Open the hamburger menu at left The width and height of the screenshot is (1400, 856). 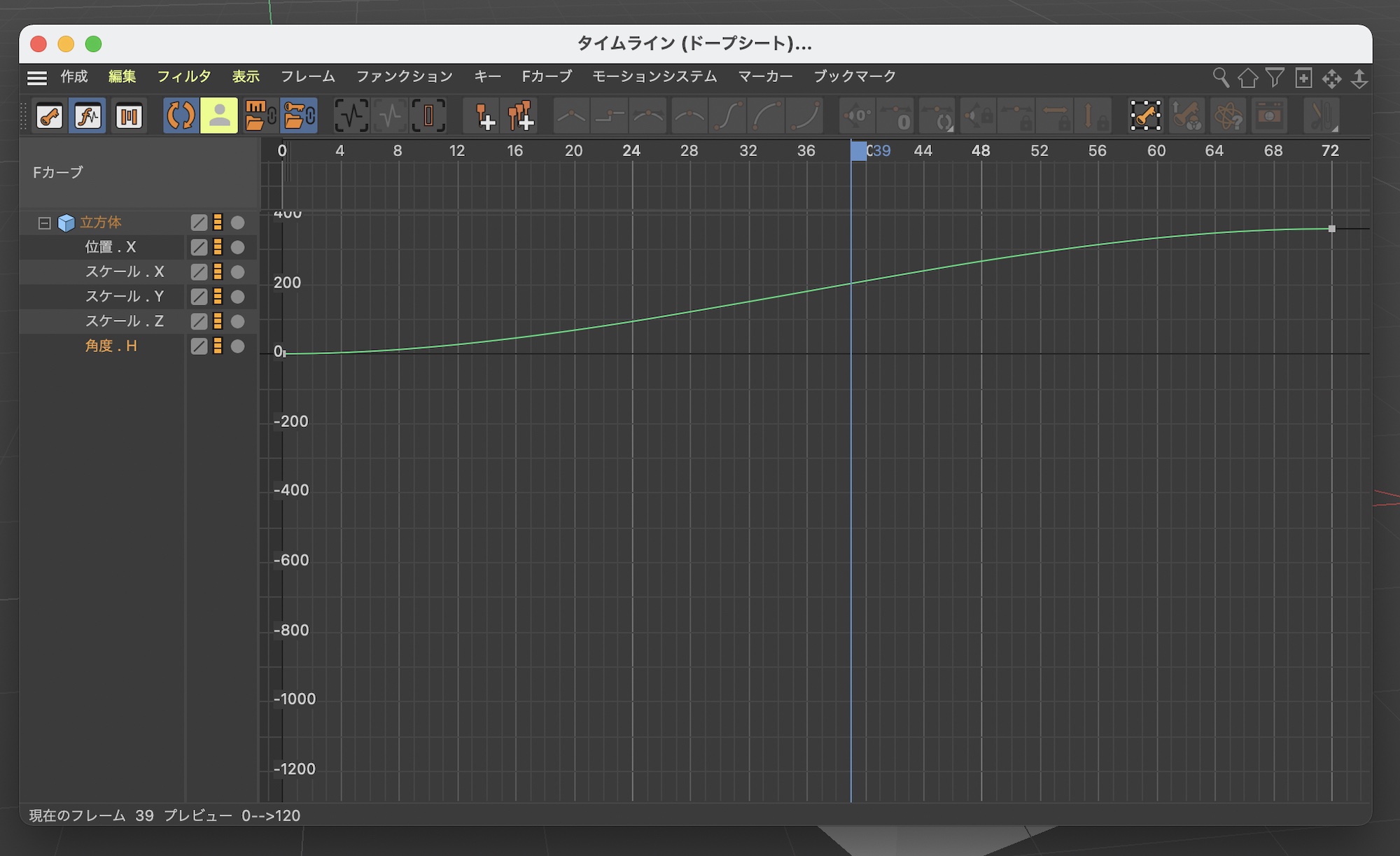37,78
